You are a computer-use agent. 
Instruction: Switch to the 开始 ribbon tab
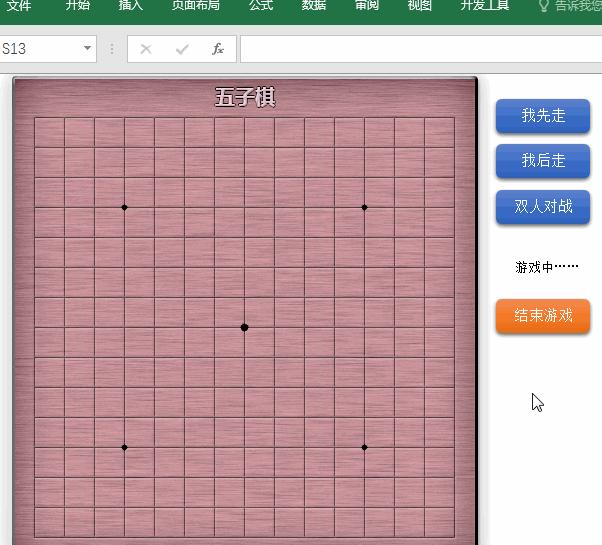click(77, 5)
